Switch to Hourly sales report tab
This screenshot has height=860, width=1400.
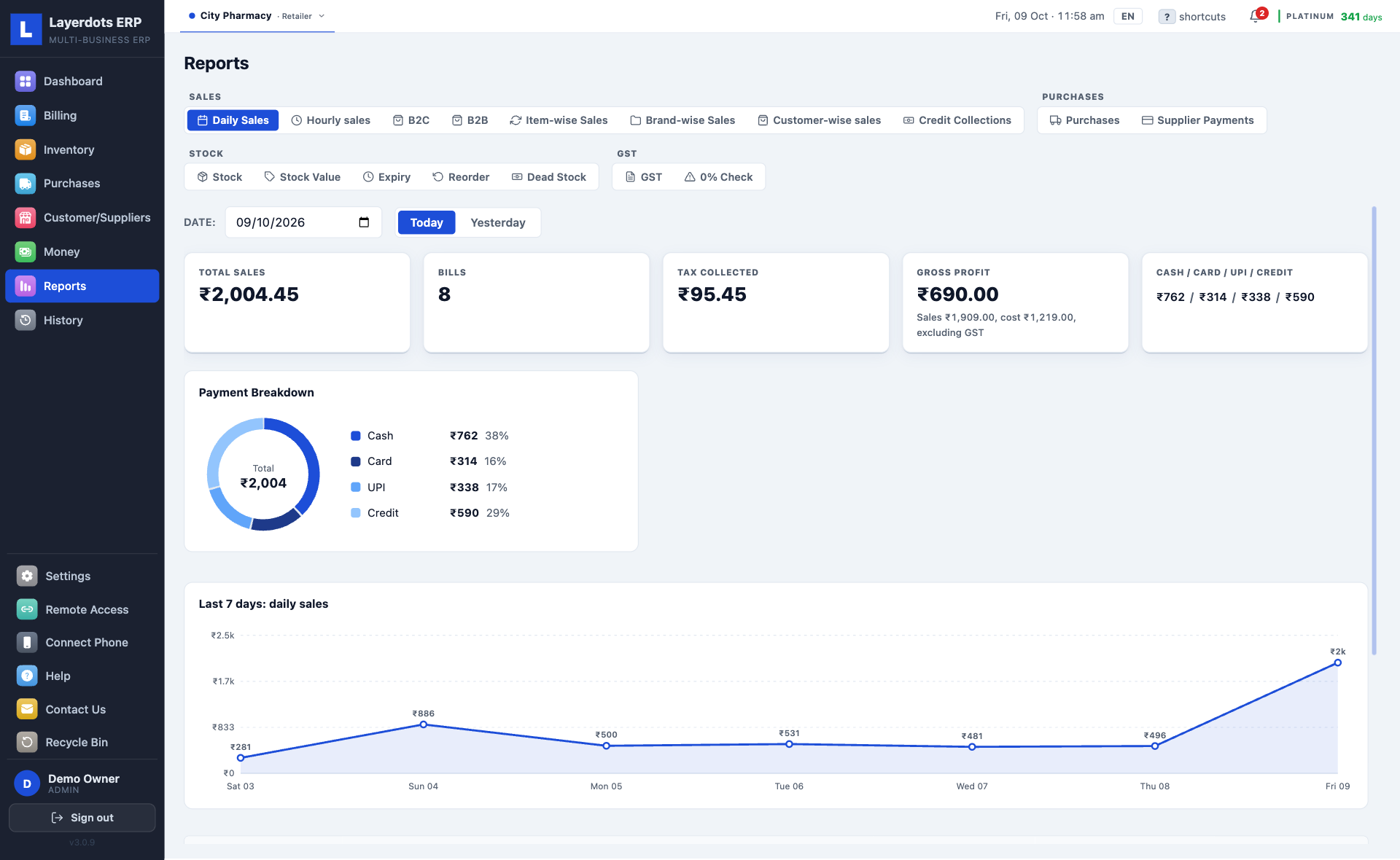coord(330,120)
